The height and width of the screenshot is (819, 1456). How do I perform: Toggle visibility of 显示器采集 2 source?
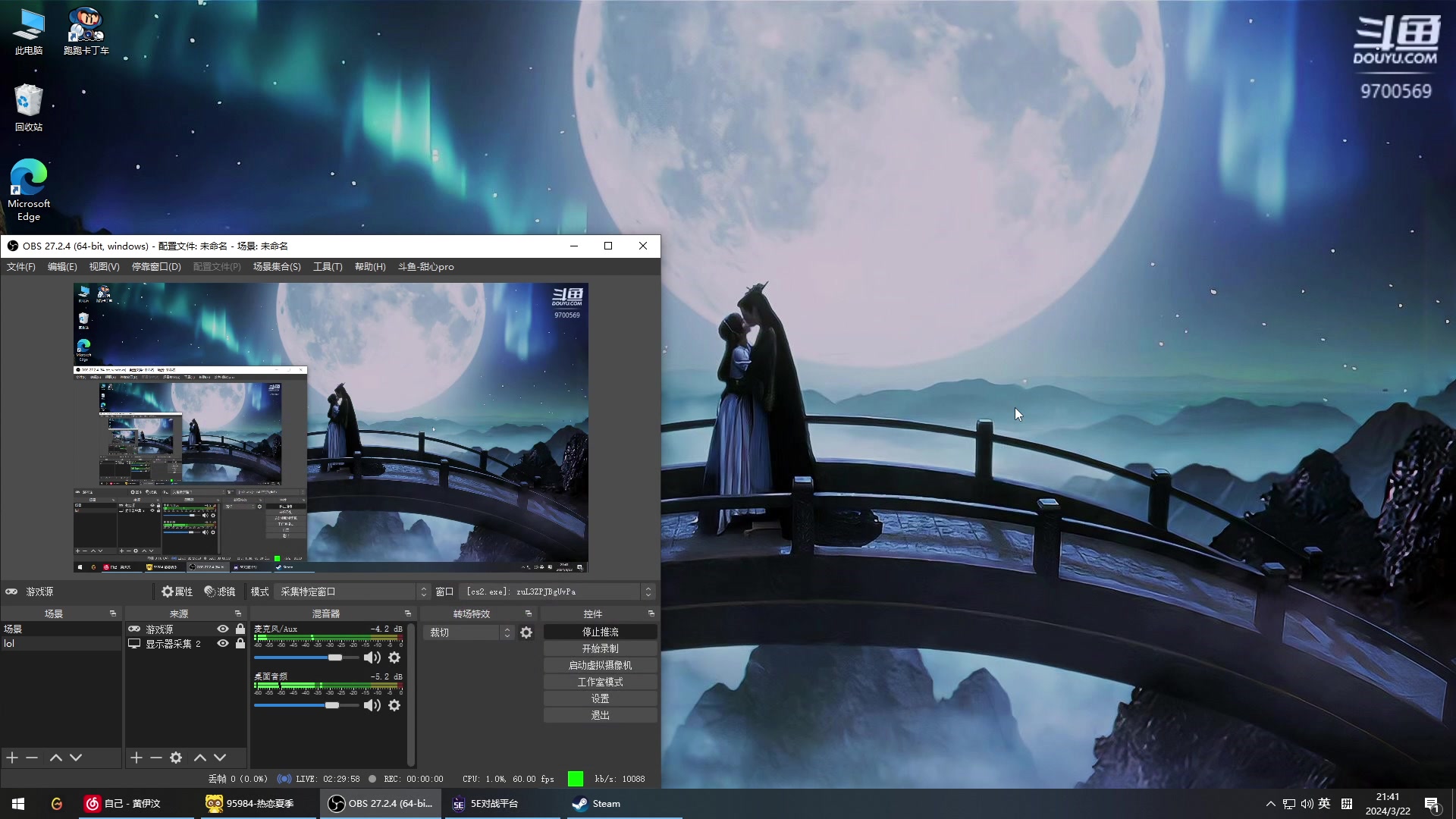coord(223,643)
